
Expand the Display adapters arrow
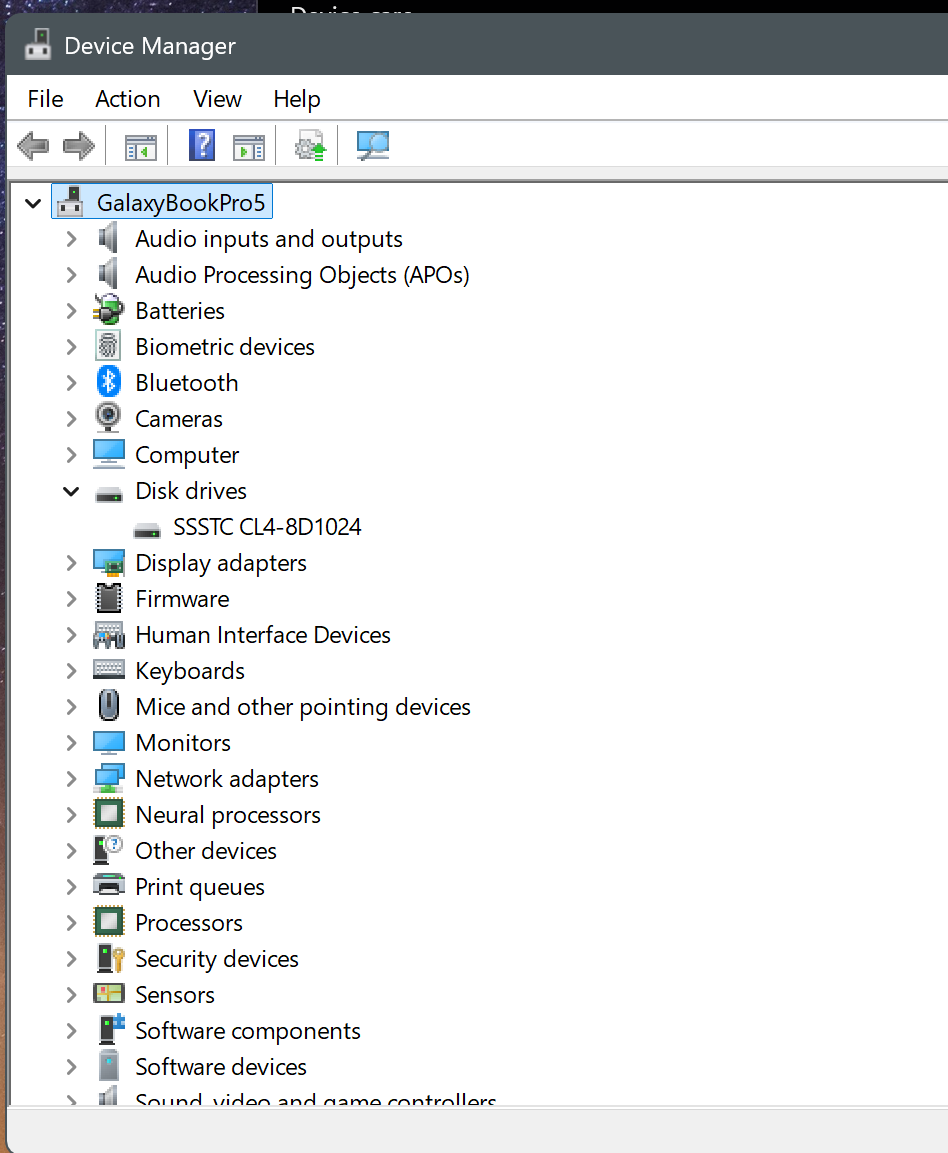pyautogui.click(x=71, y=563)
